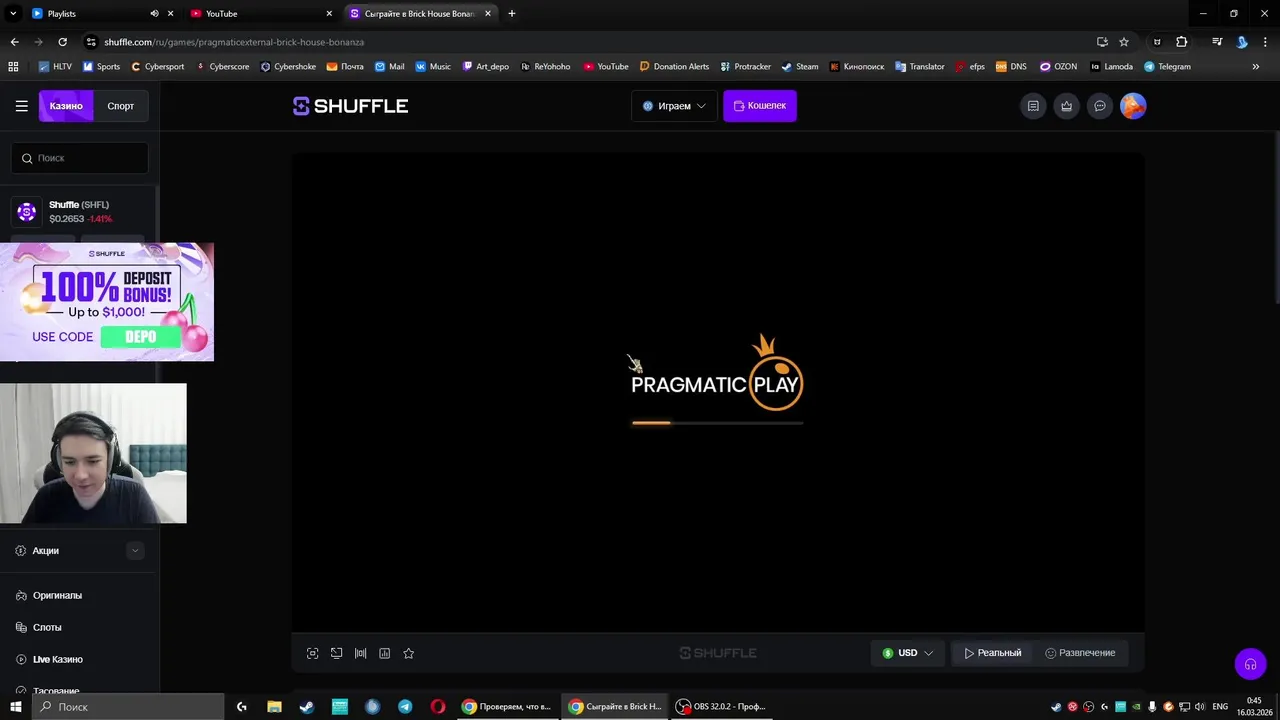Viewport: 1280px width, 720px height.
Task: Click the SHUFFLE logo in header
Action: [x=350, y=106]
